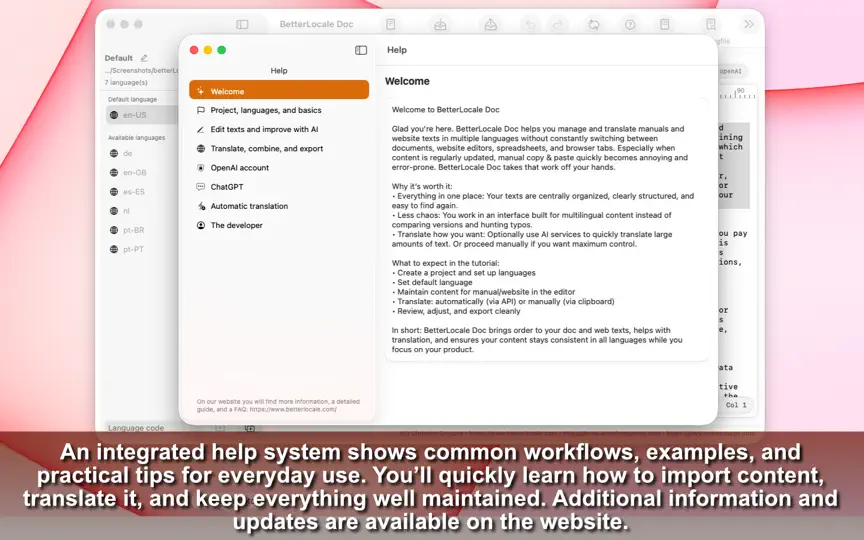Select en-US default language in main window
This screenshot has height=540, width=864.
coord(142,115)
